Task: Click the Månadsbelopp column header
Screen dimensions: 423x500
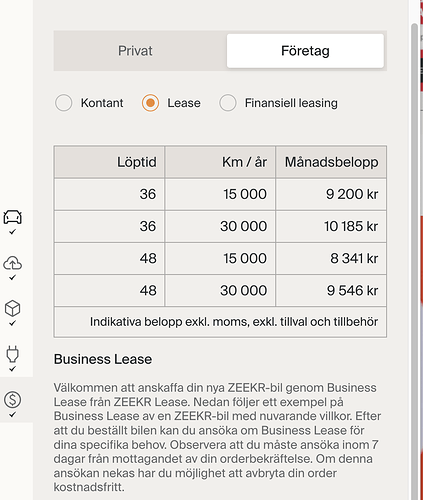Action: coord(331,162)
